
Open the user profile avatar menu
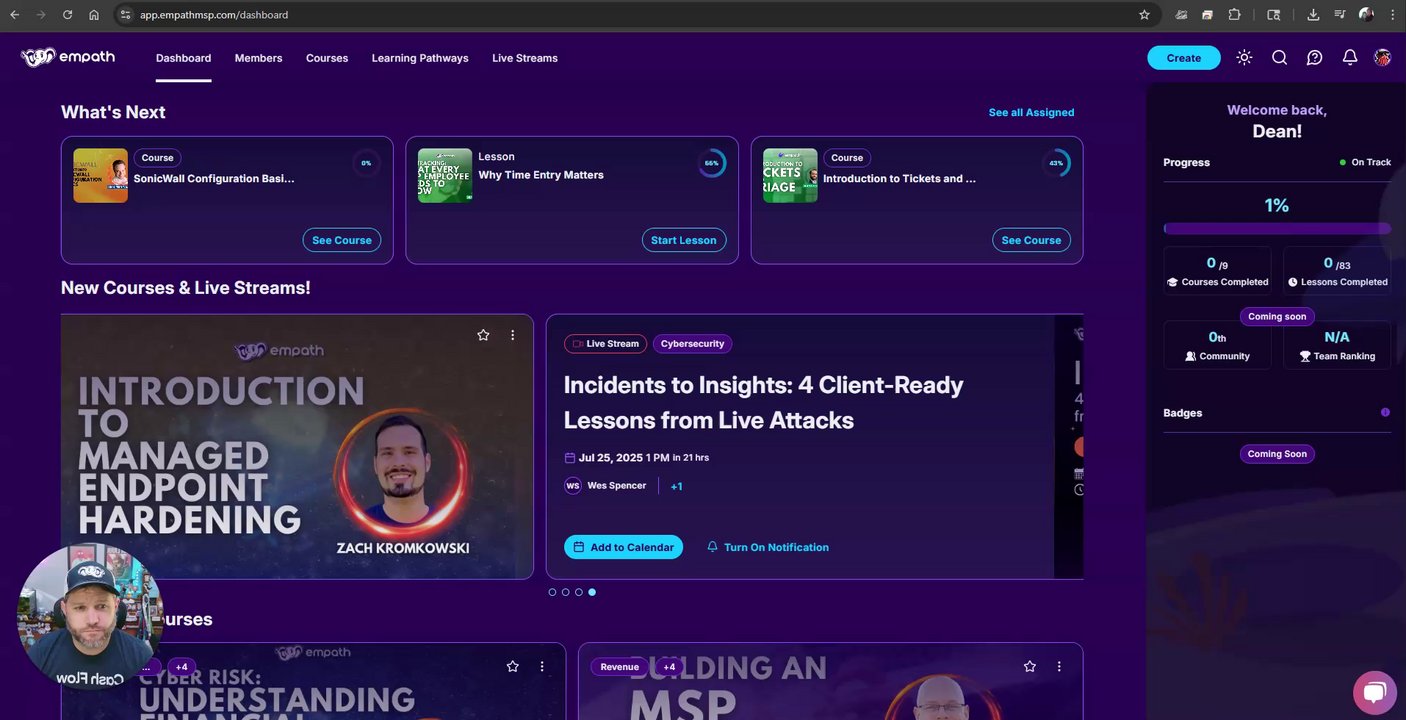pyautogui.click(x=1383, y=57)
